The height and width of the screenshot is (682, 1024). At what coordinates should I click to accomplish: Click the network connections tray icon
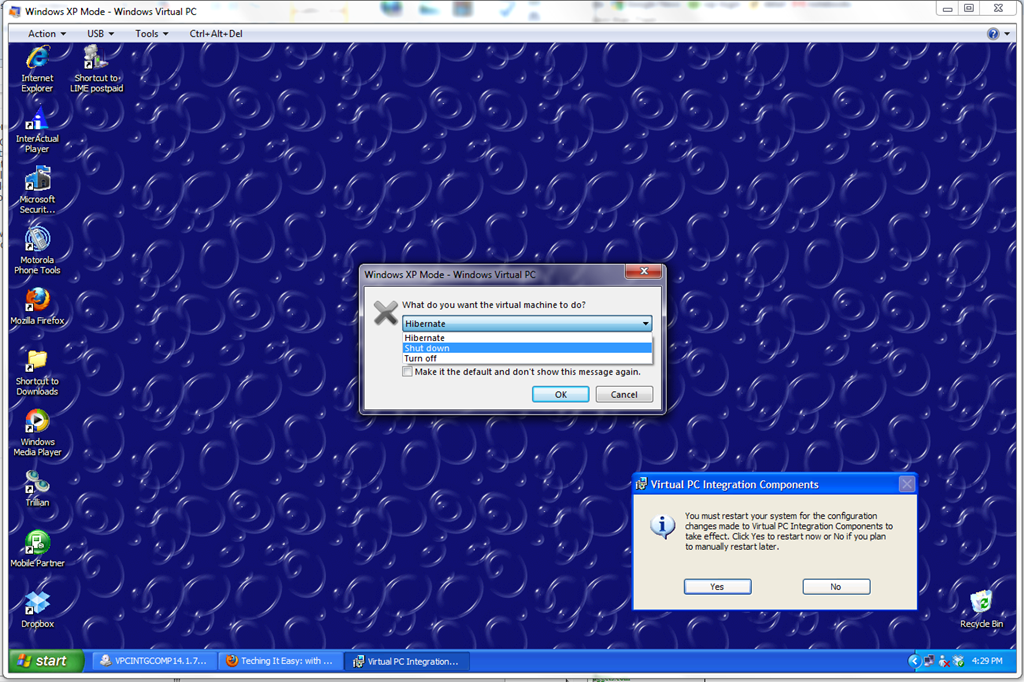pos(929,661)
